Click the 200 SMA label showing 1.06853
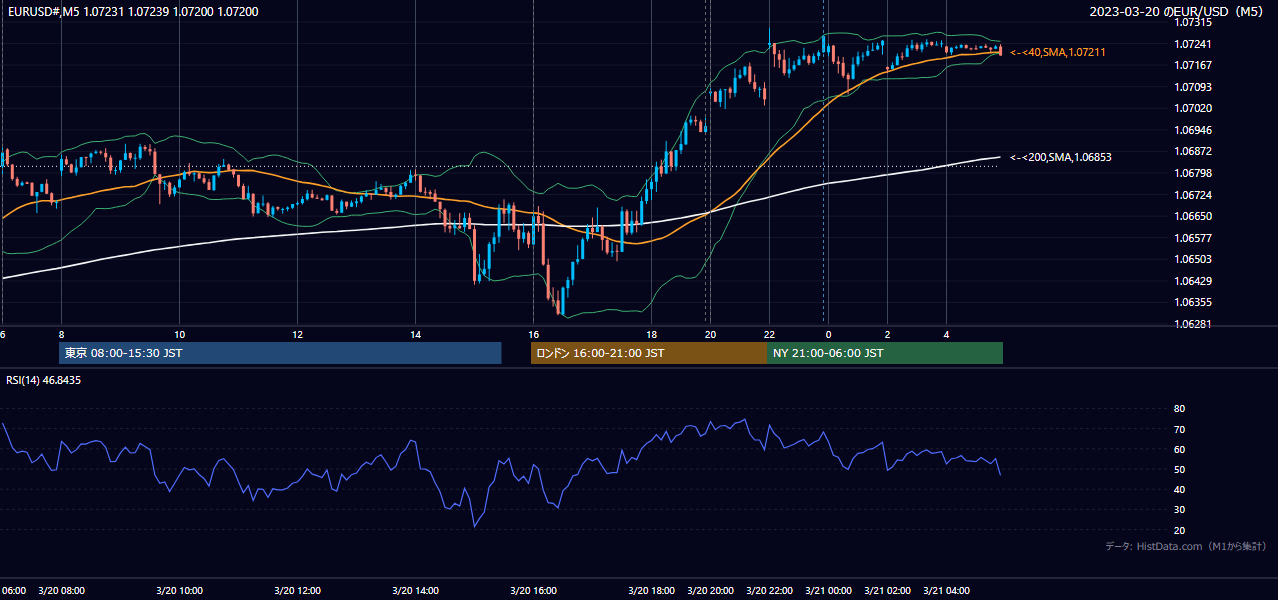Image resolution: width=1278 pixels, height=600 pixels. [x=1061, y=157]
